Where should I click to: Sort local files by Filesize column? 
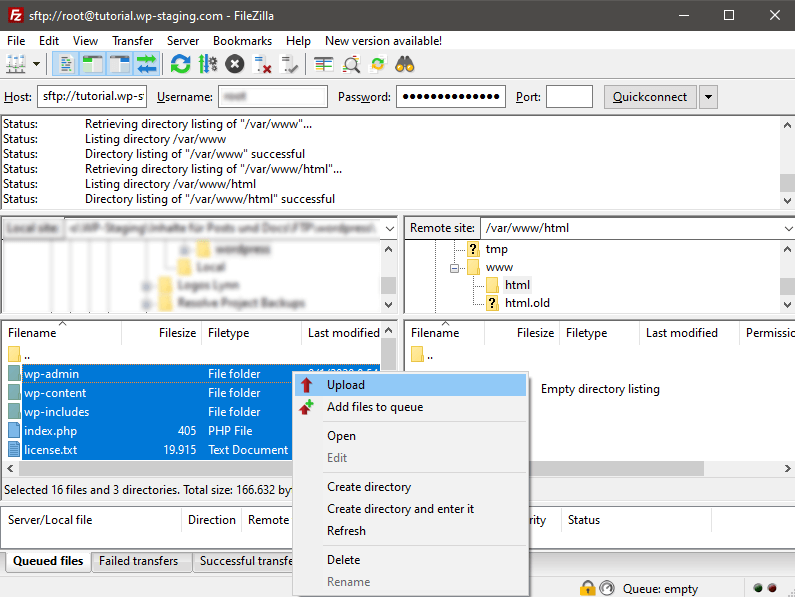[162, 333]
